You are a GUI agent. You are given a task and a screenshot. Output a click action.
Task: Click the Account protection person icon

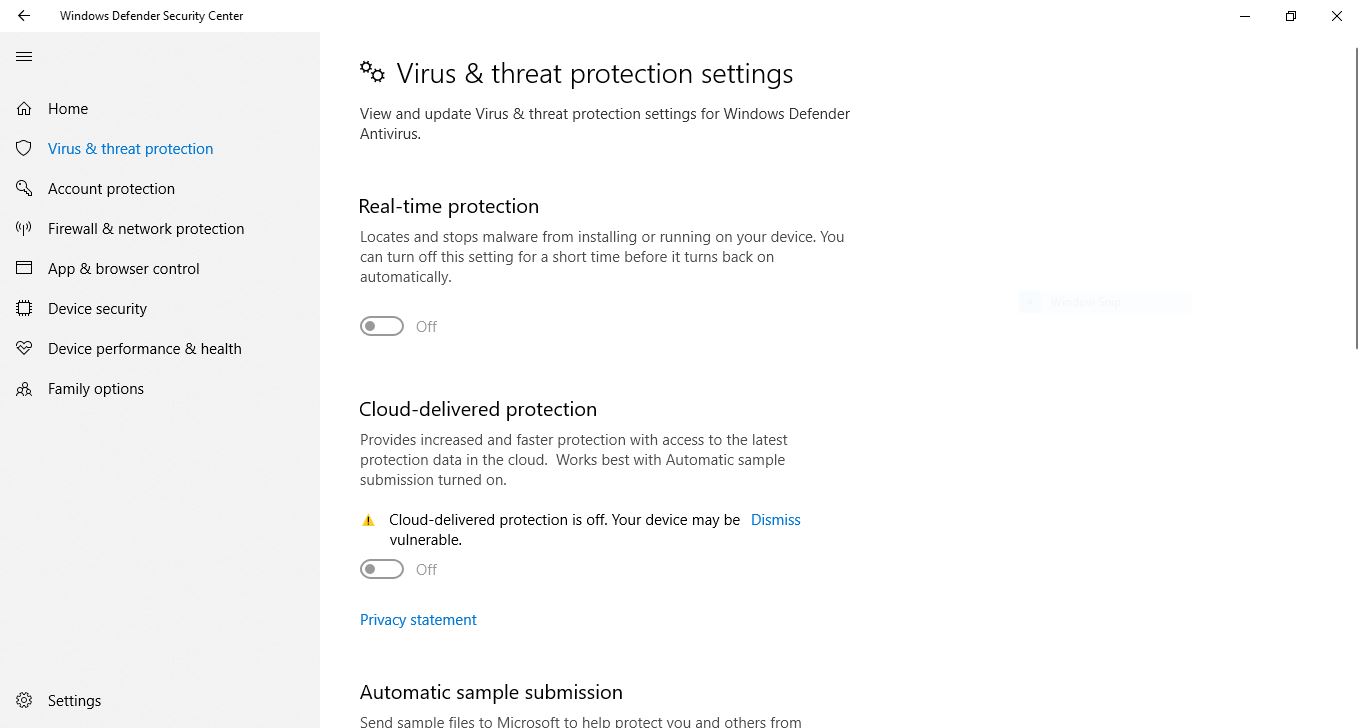(24, 189)
